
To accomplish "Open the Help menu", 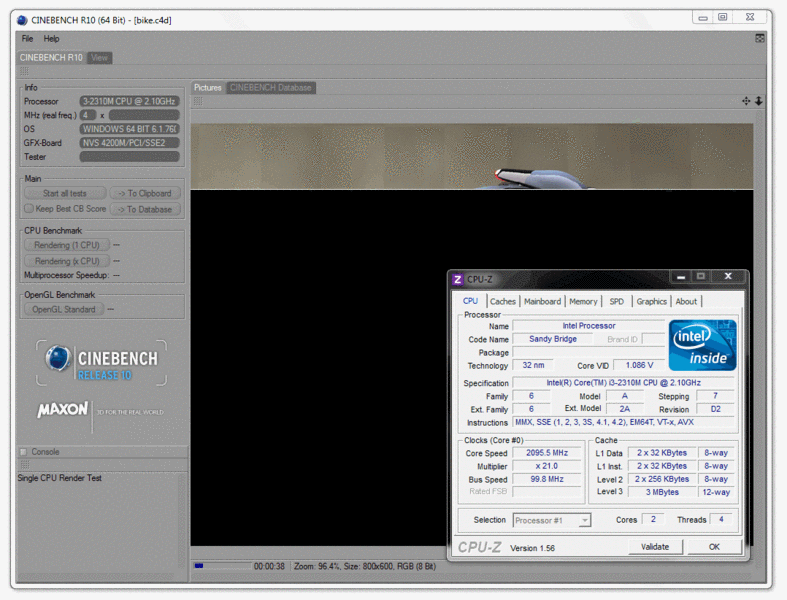I will tap(51, 39).
